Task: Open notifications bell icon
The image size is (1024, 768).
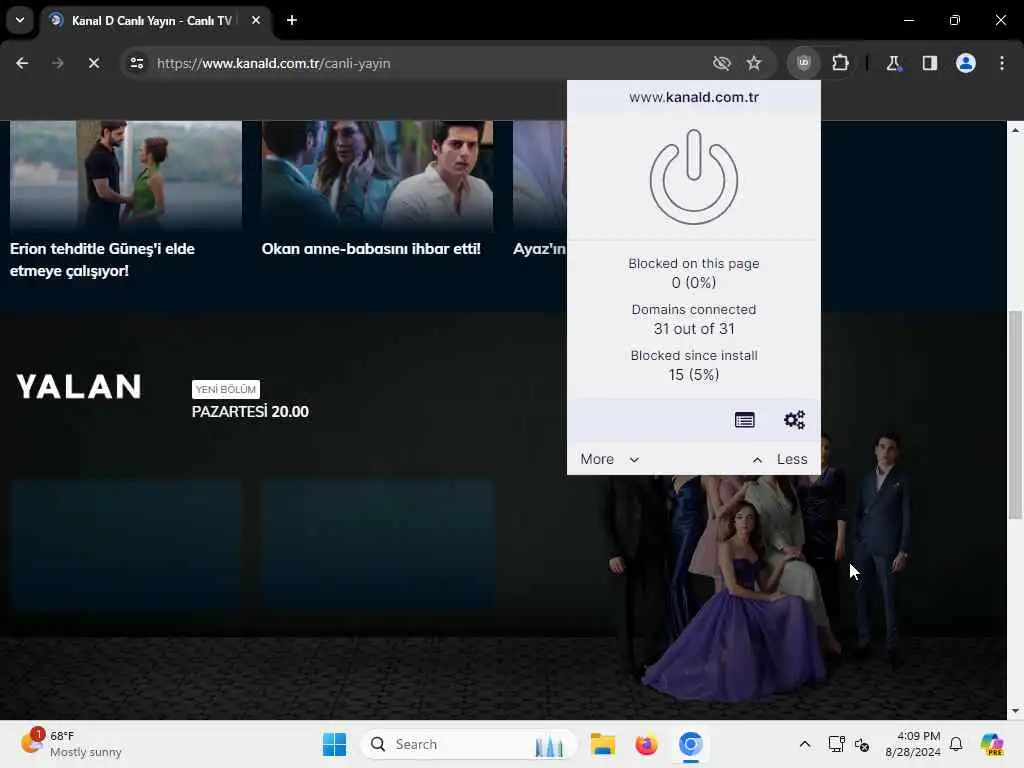Action: tap(956, 744)
